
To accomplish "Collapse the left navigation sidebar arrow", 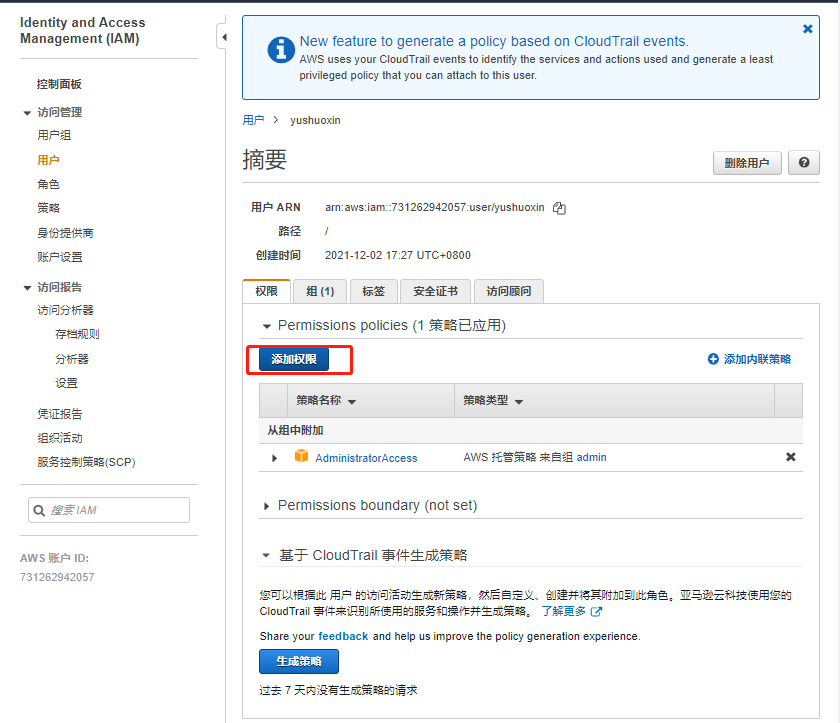I will (x=224, y=37).
